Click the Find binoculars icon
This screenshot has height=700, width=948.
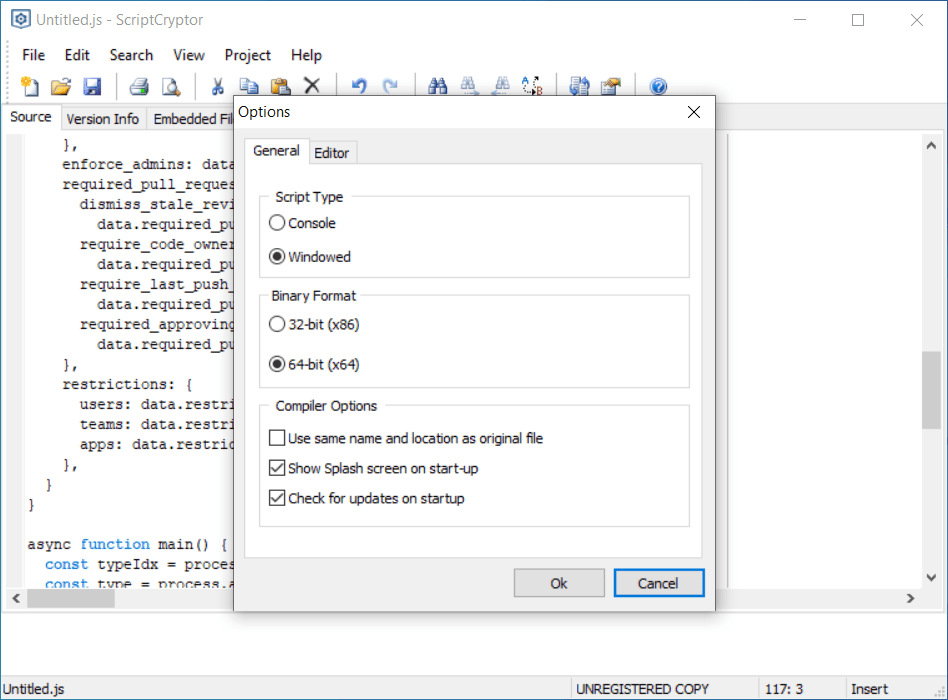(437, 86)
